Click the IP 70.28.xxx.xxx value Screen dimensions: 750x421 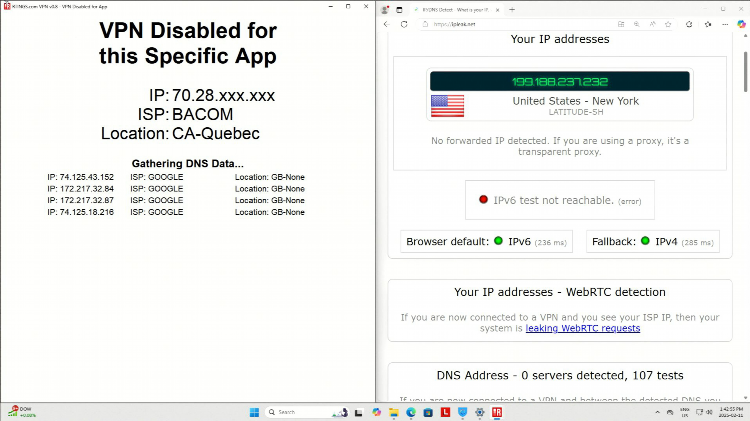[x=223, y=95]
